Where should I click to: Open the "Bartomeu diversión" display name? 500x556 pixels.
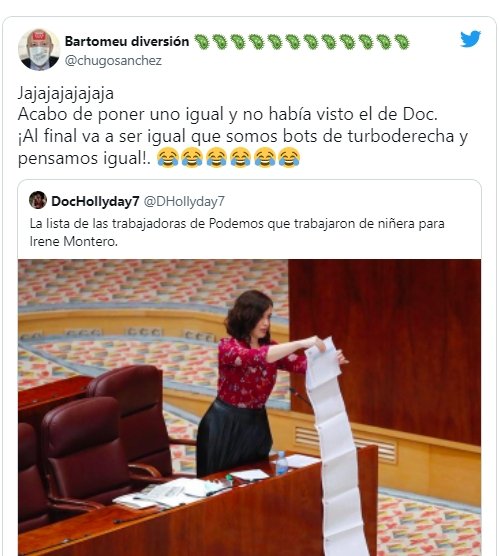127,41
